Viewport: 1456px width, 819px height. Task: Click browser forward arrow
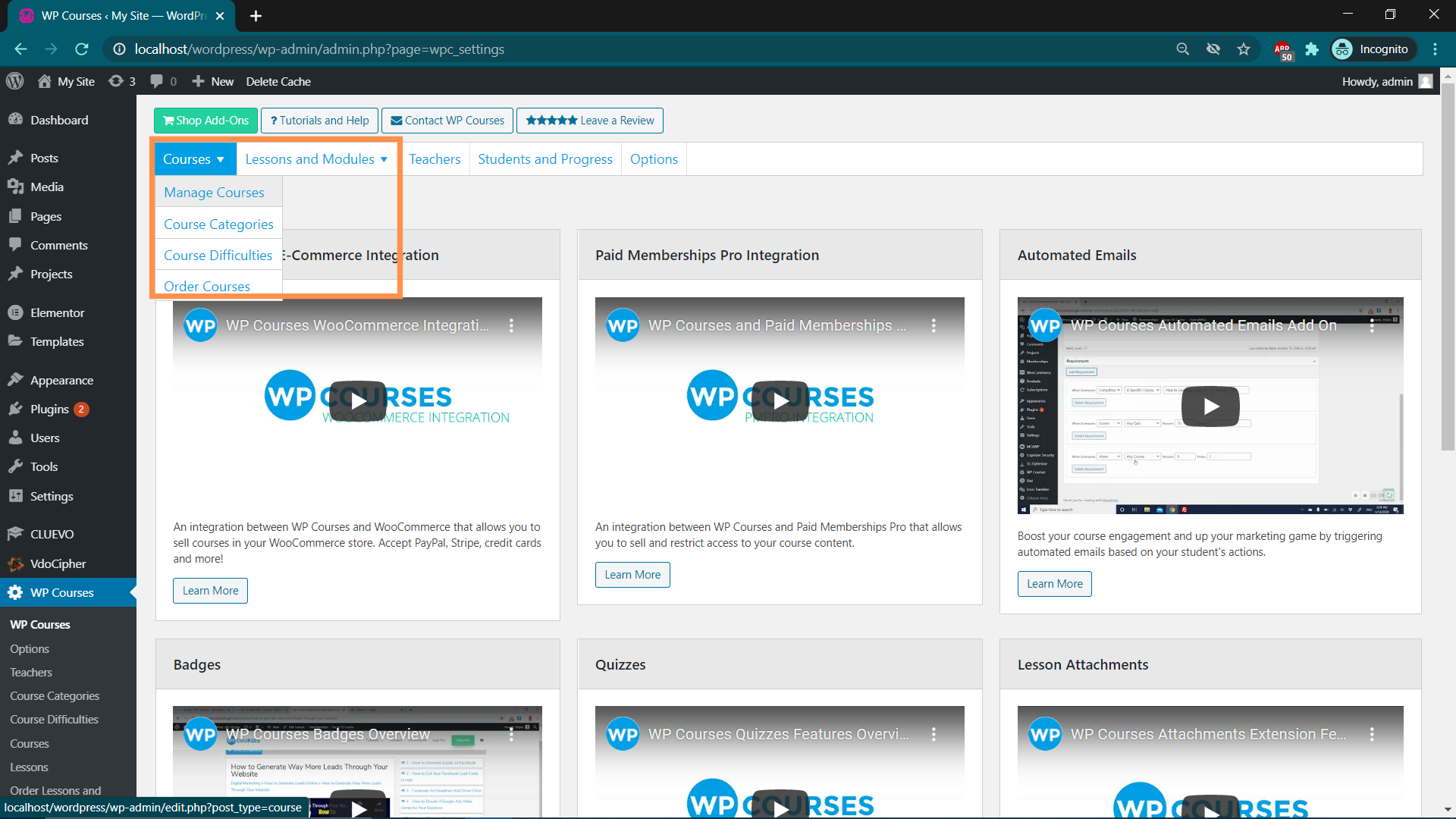(51, 49)
